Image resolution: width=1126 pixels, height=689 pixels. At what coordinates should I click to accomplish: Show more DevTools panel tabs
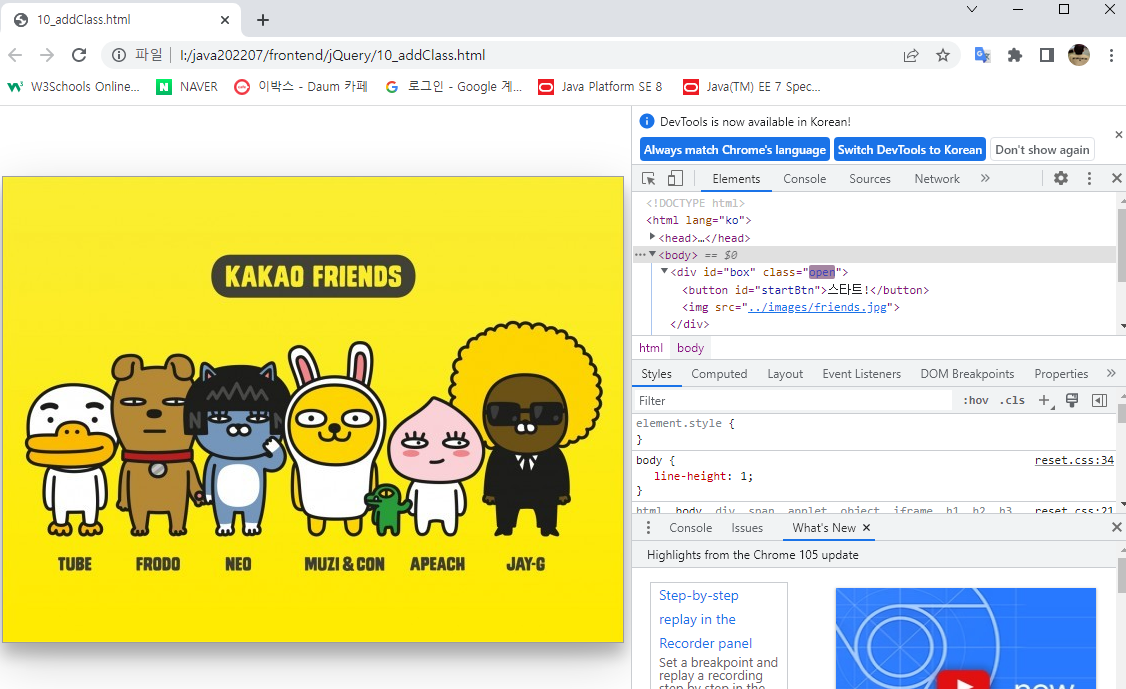tap(985, 178)
